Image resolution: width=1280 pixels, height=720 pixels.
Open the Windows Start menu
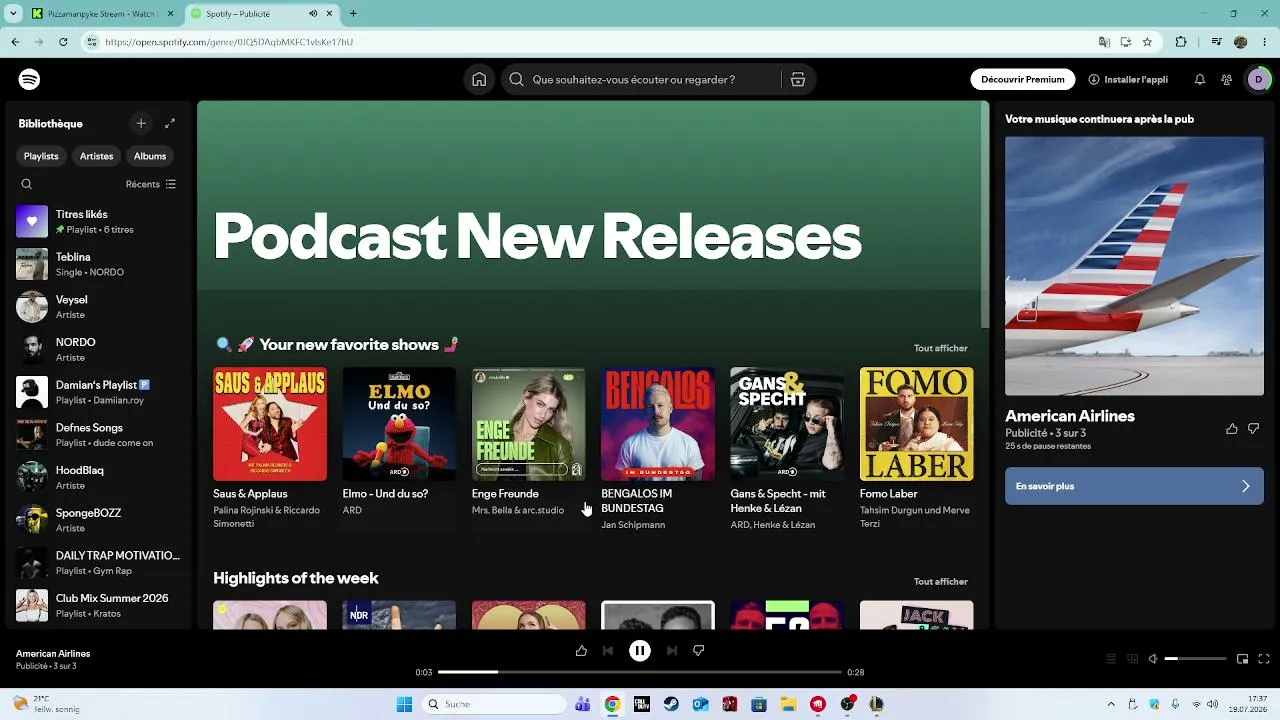coord(404,704)
